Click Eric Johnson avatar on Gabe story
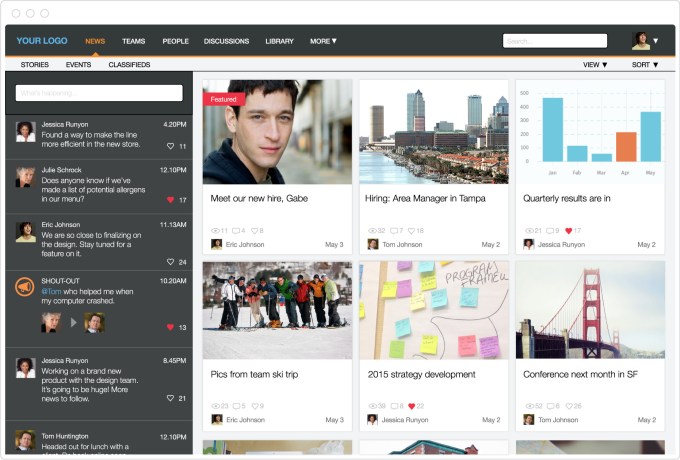Screen dimensions: 680x460 pyautogui.click(x=216, y=245)
